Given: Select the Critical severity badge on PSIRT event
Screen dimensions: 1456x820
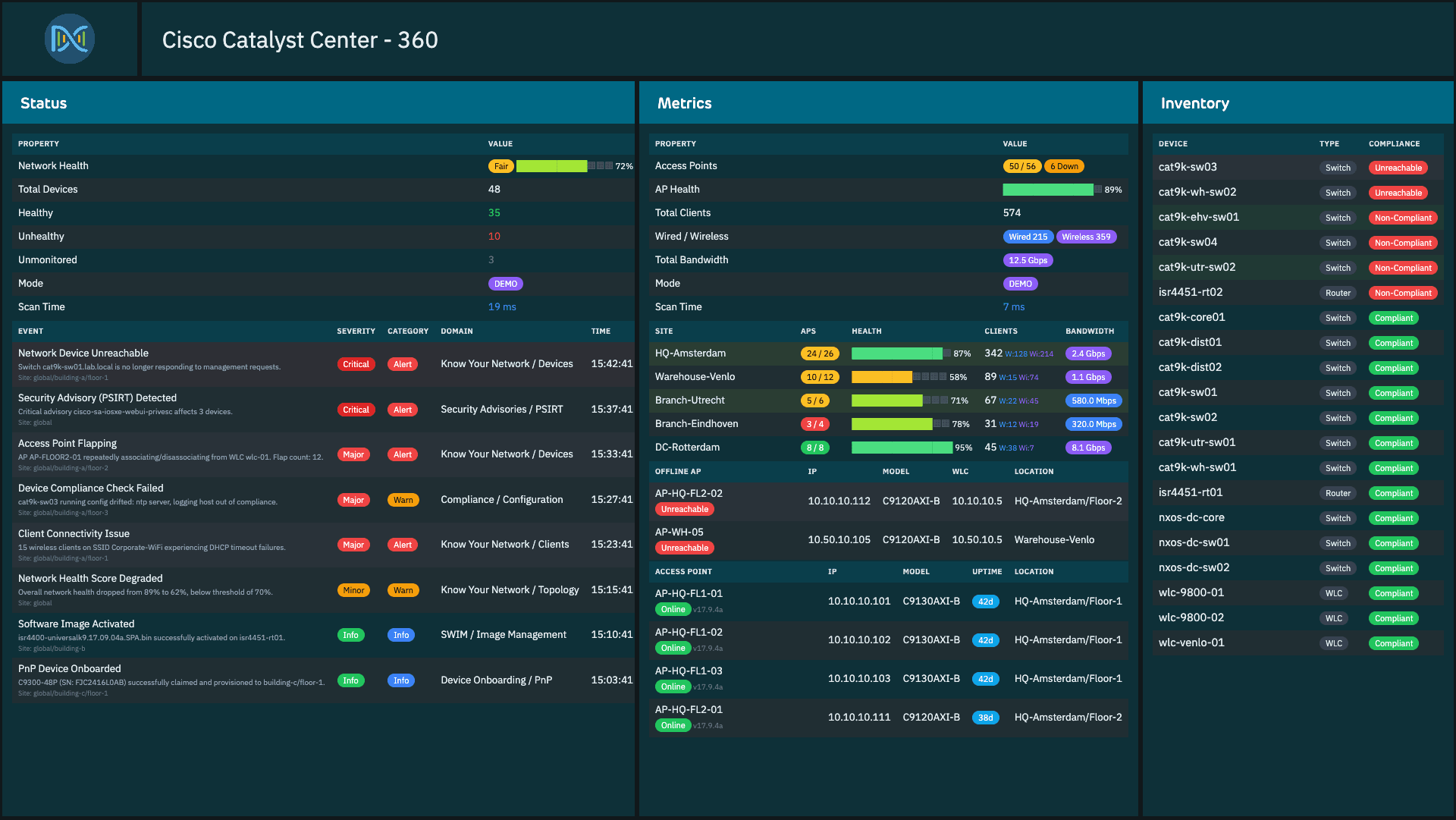Looking at the screenshot, I should click(356, 409).
